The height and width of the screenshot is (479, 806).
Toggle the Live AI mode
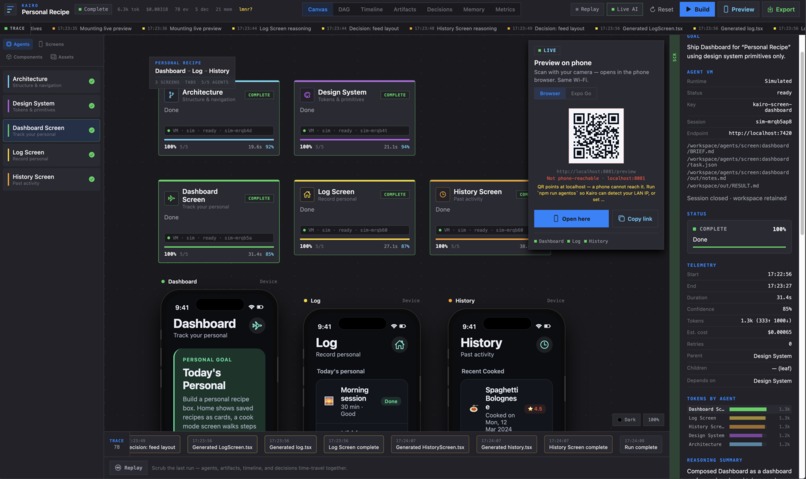click(x=625, y=9)
